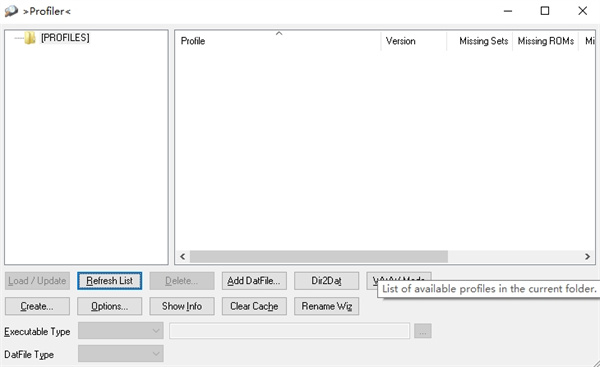Launch the Rename Wiz button
Screen dimensions: 600x367
(326, 306)
